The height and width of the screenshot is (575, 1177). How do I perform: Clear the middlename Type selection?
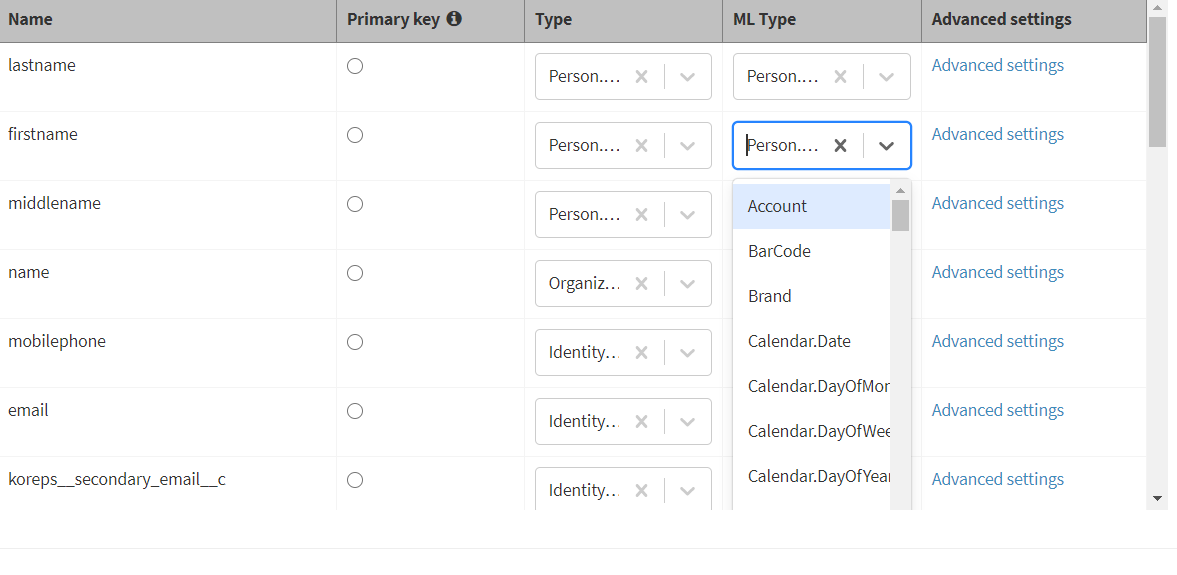tap(641, 214)
